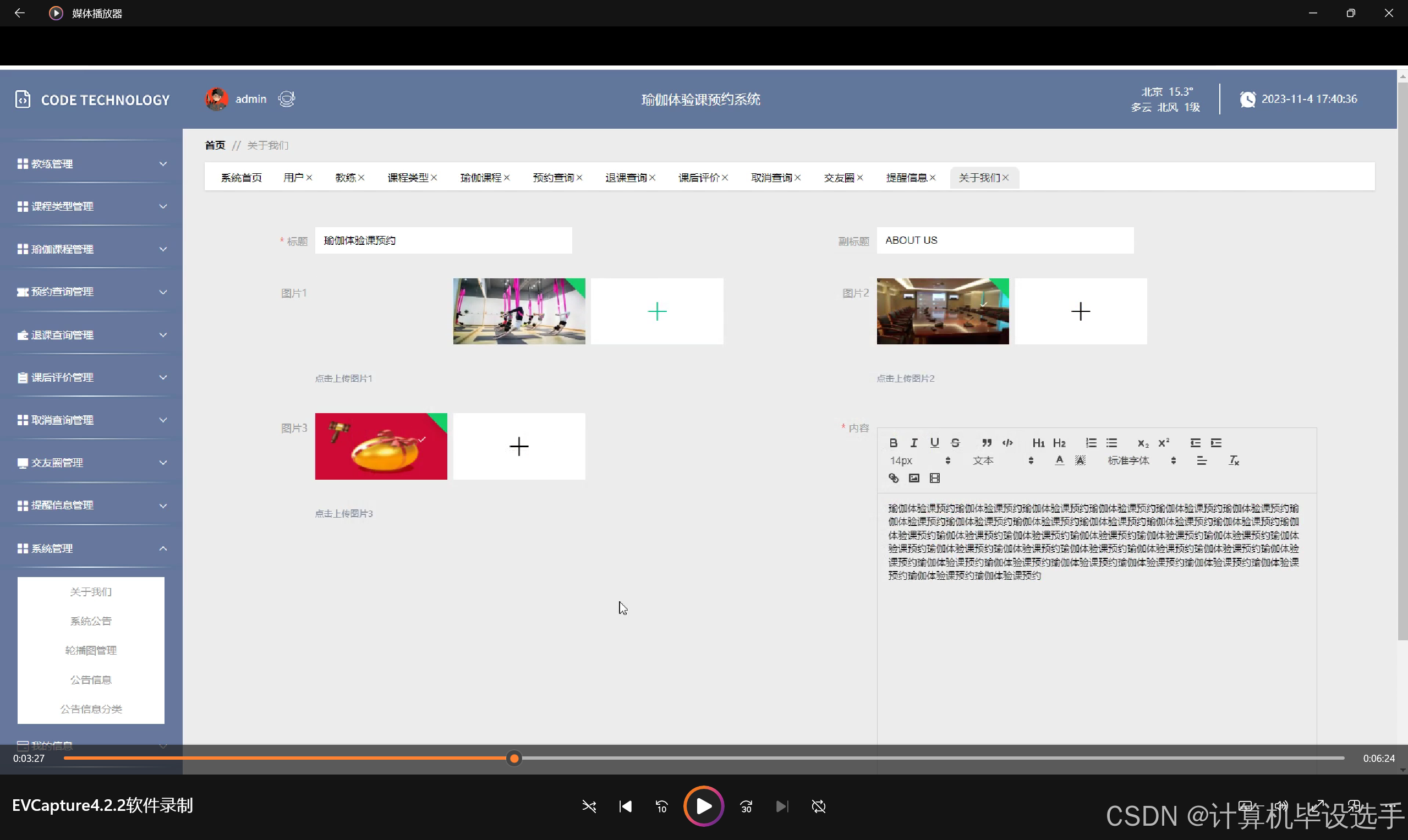Toggle repeat mode in the media player
The height and width of the screenshot is (840, 1408).
818,806
